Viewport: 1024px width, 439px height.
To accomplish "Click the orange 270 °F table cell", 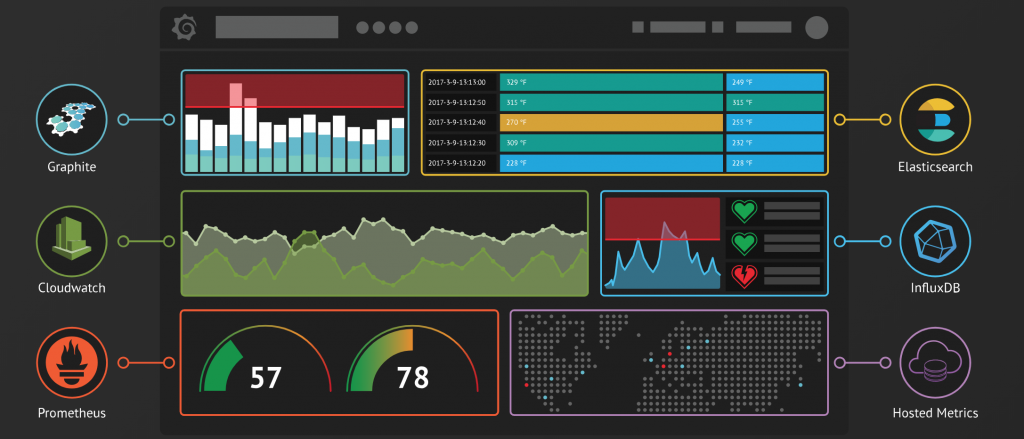I will [x=611, y=123].
